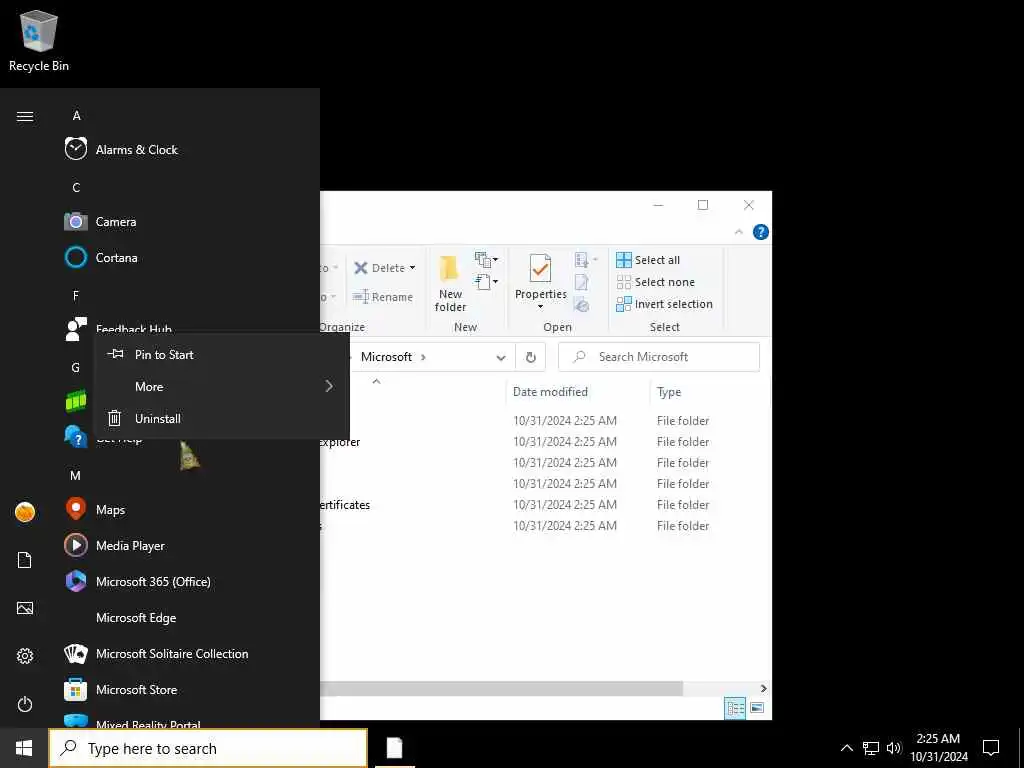Expand the address bar history dropdown
Viewport: 1024px width, 768px height.
[x=501, y=357]
